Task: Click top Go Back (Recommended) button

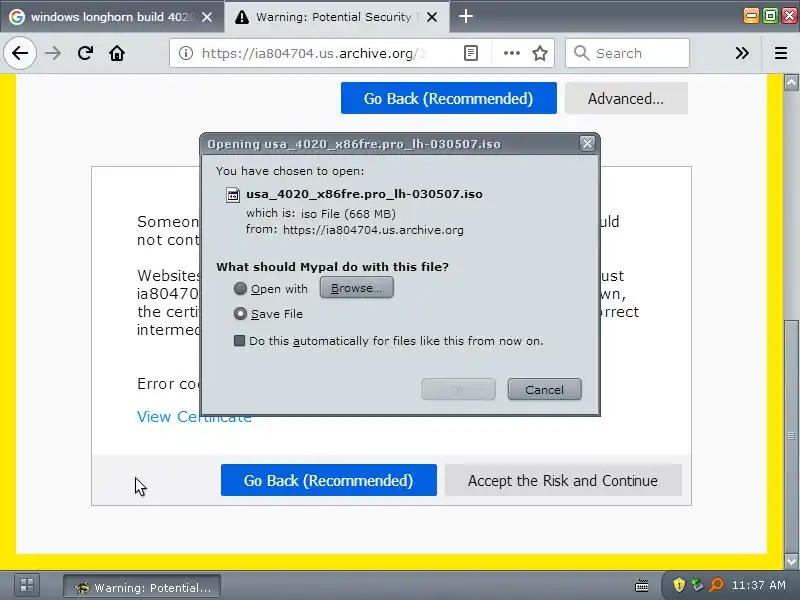Action: 448,98
